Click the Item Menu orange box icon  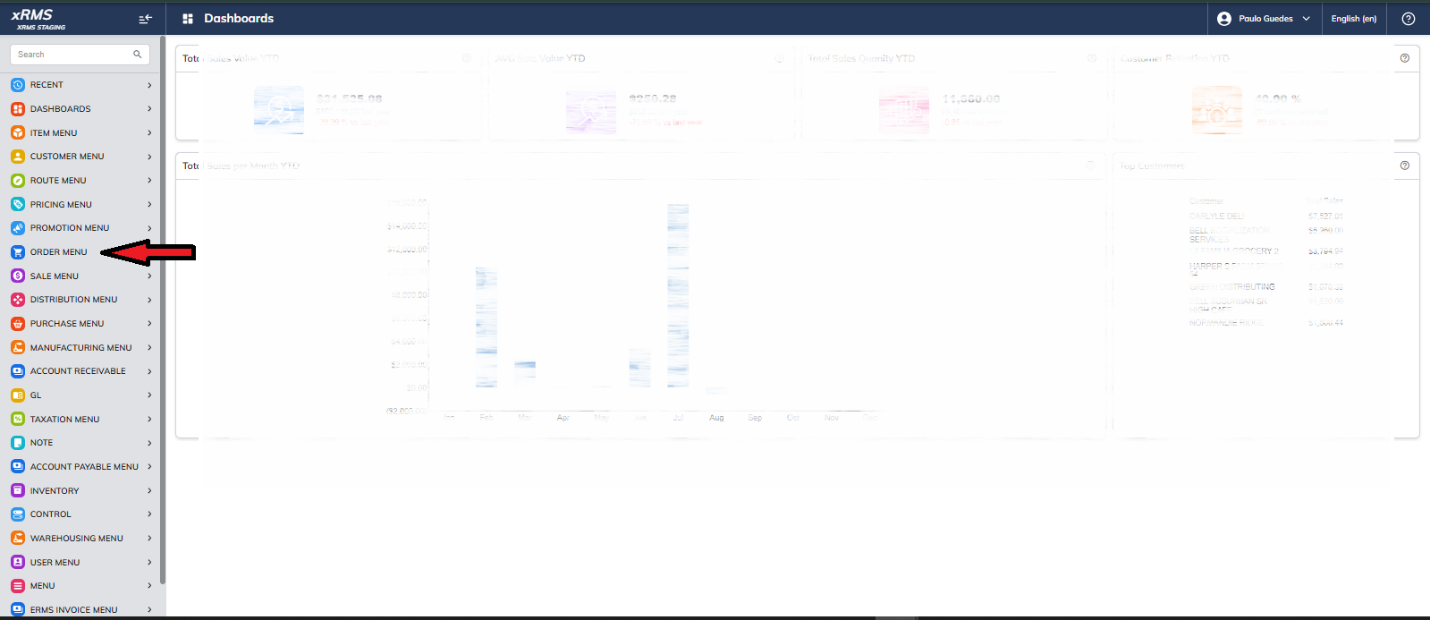(18, 133)
